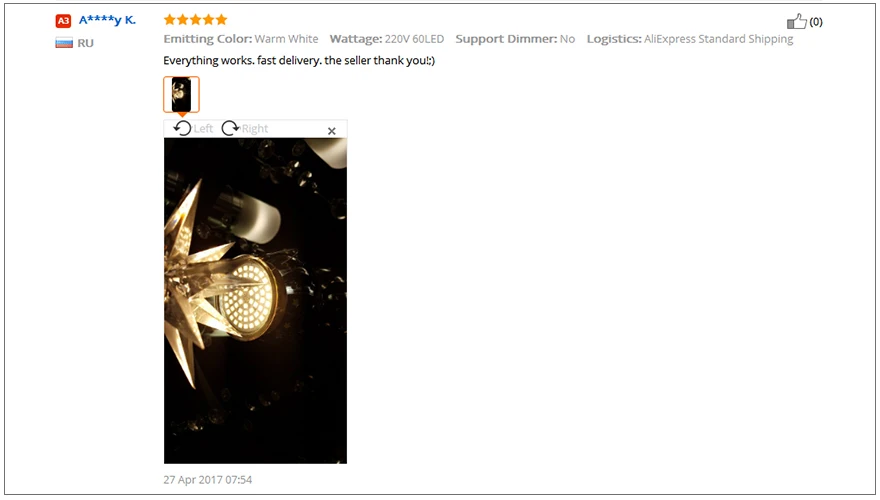
Task: Click the 'Right' rotate label
Action: [x=255, y=129]
